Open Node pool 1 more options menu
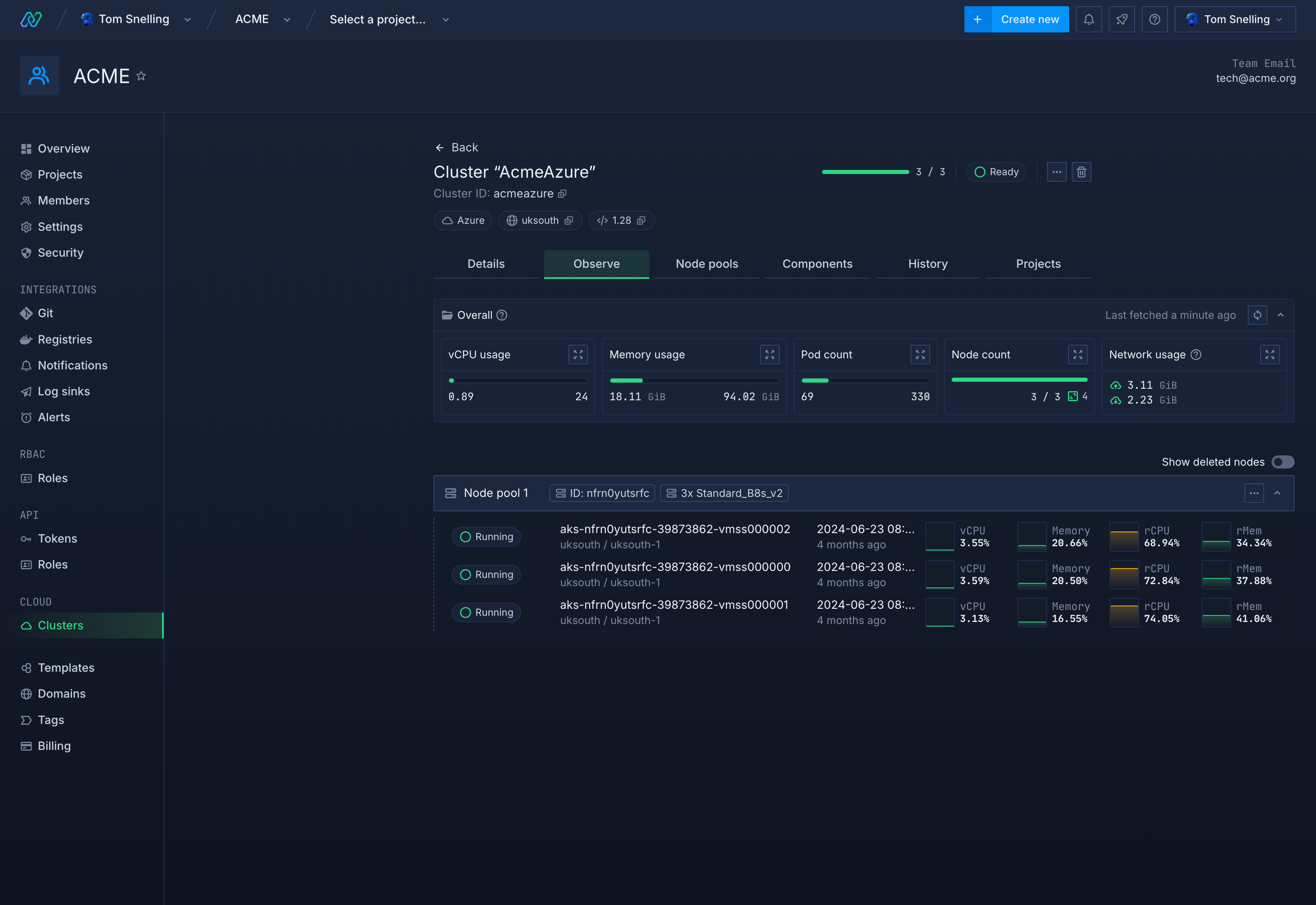The width and height of the screenshot is (1316, 905). tap(1253, 493)
